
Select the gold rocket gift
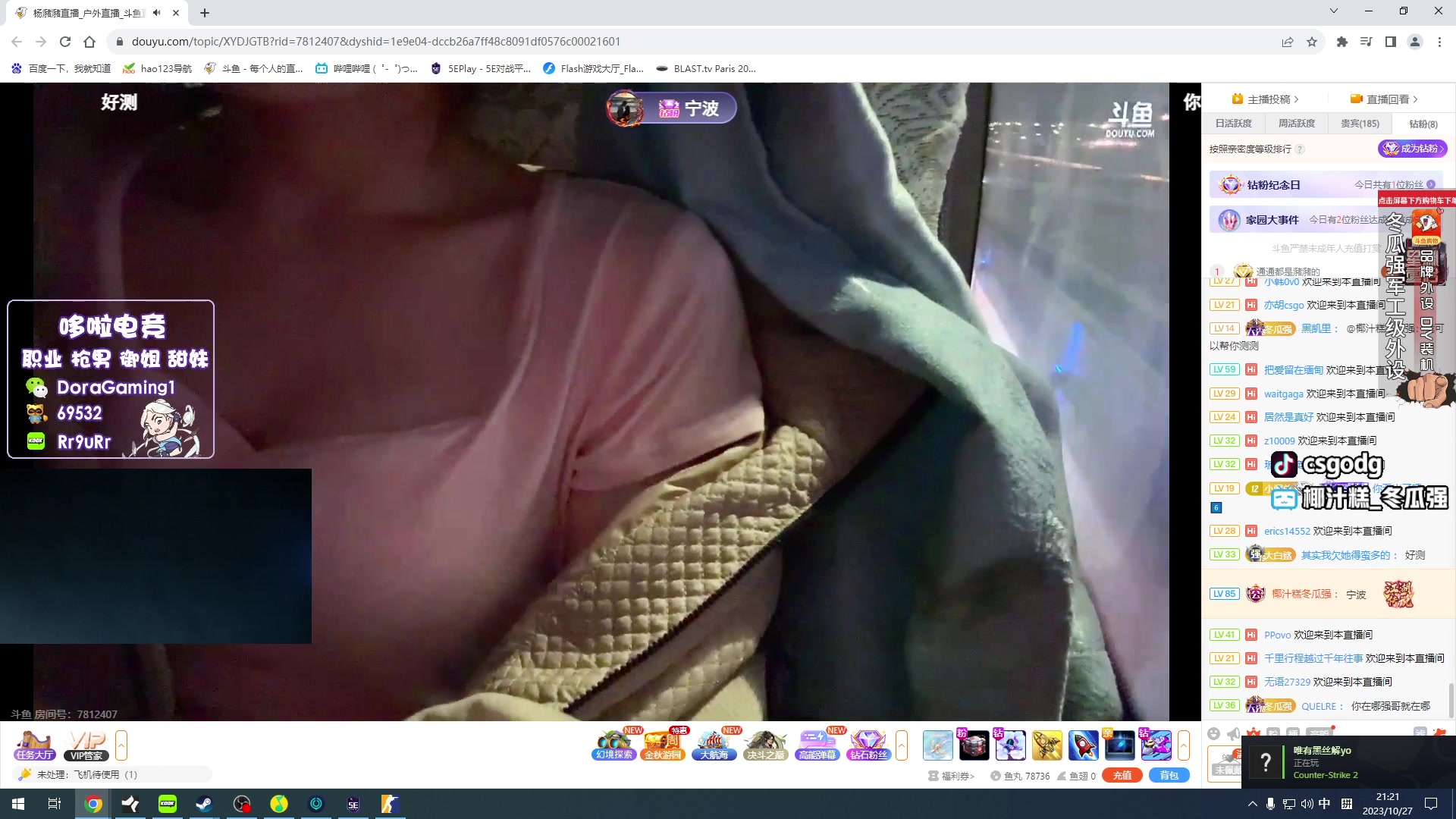point(1046,745)
